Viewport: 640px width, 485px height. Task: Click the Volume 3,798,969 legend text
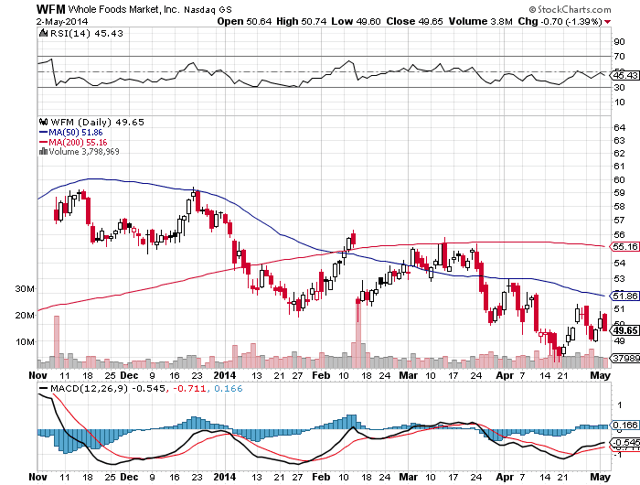pos(84,151)
